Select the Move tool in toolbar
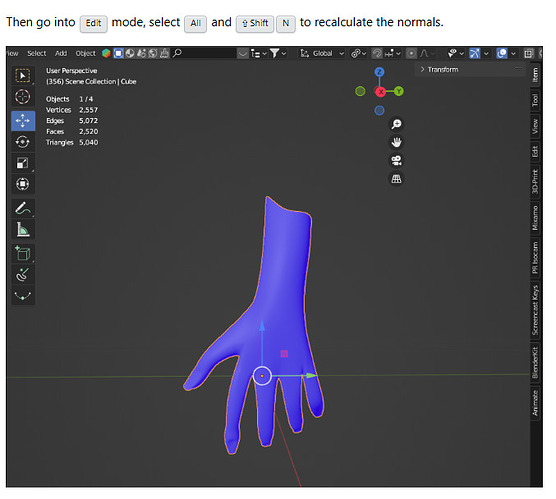The height and width of the screenshot is (499, 556). 23,121
